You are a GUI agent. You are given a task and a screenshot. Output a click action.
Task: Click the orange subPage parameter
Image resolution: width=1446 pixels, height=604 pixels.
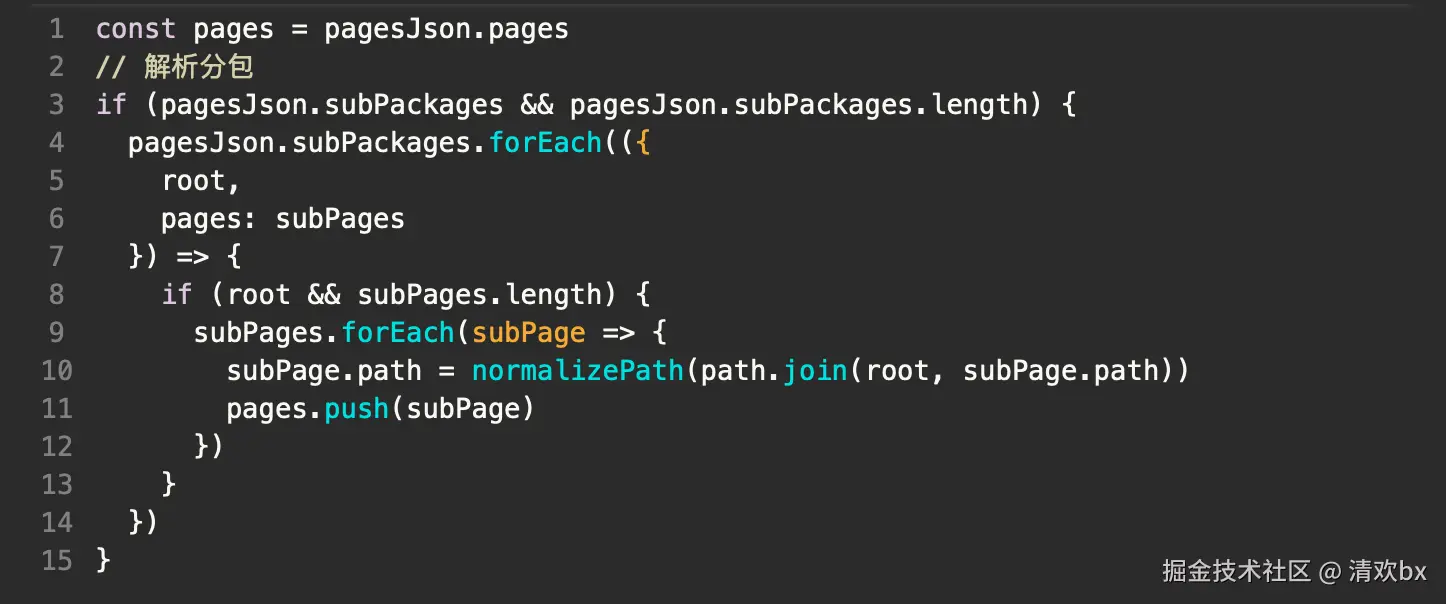528,333
